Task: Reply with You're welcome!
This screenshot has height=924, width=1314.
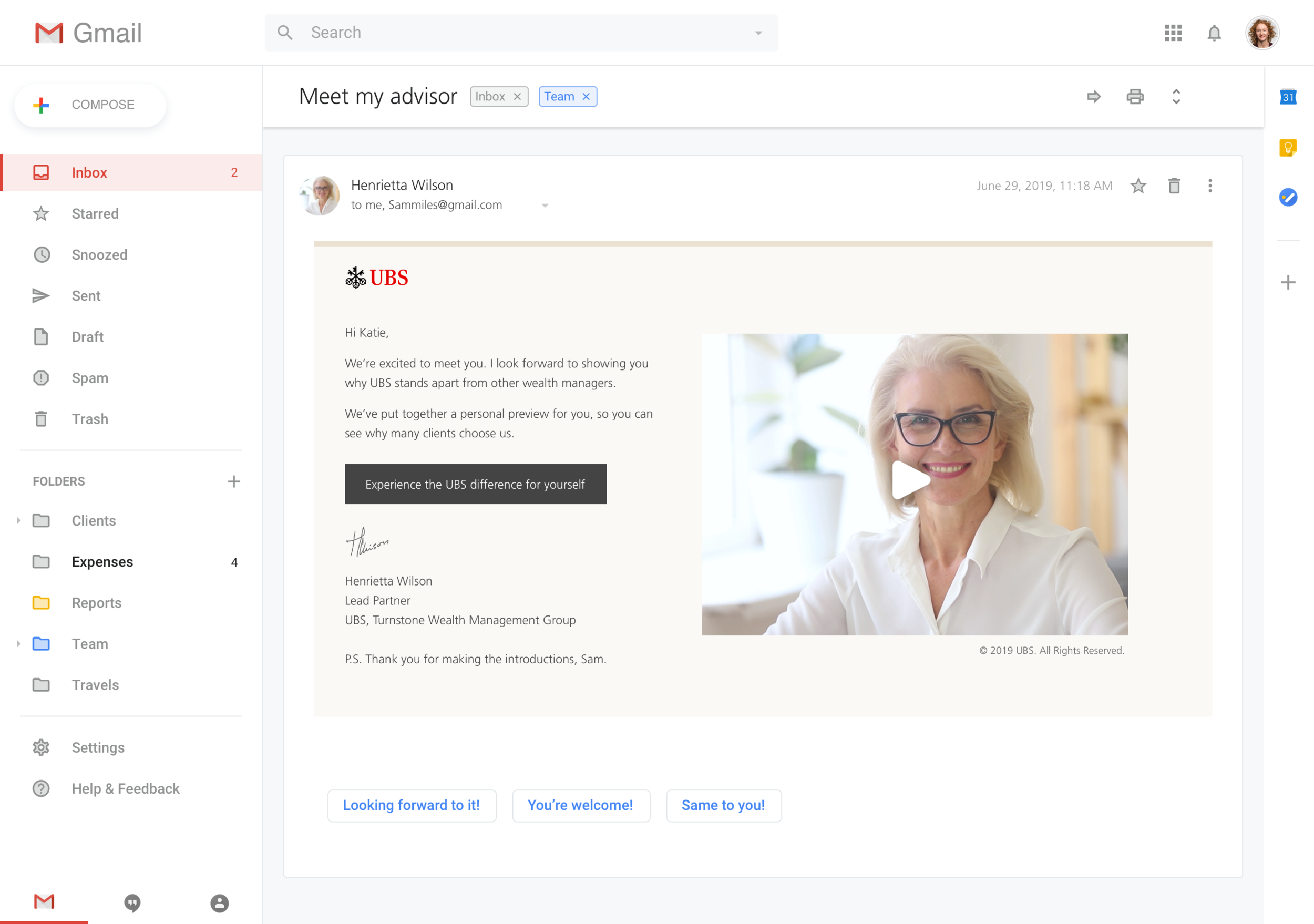Action: (581, 806)
